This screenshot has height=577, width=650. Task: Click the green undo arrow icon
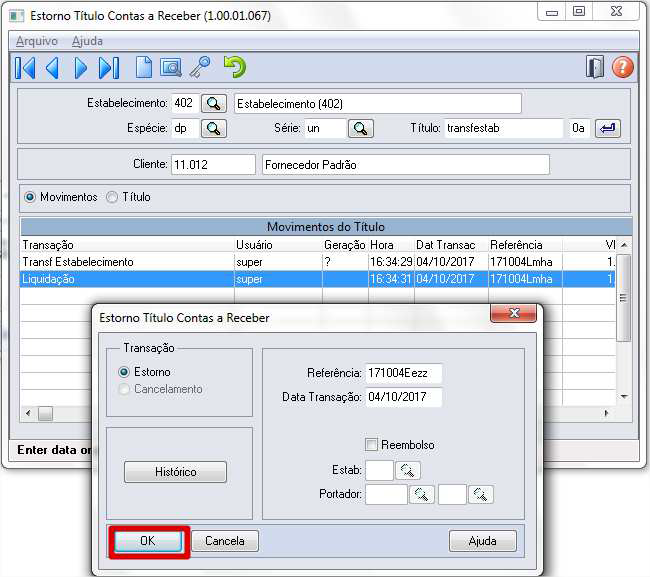tap(235, 67)
